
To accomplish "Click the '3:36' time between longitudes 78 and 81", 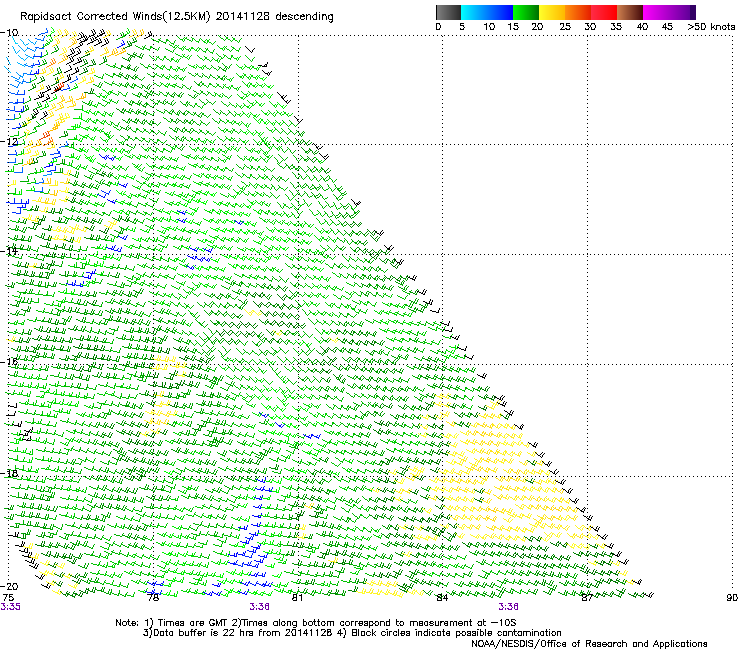I will click(x=259, y=607).
